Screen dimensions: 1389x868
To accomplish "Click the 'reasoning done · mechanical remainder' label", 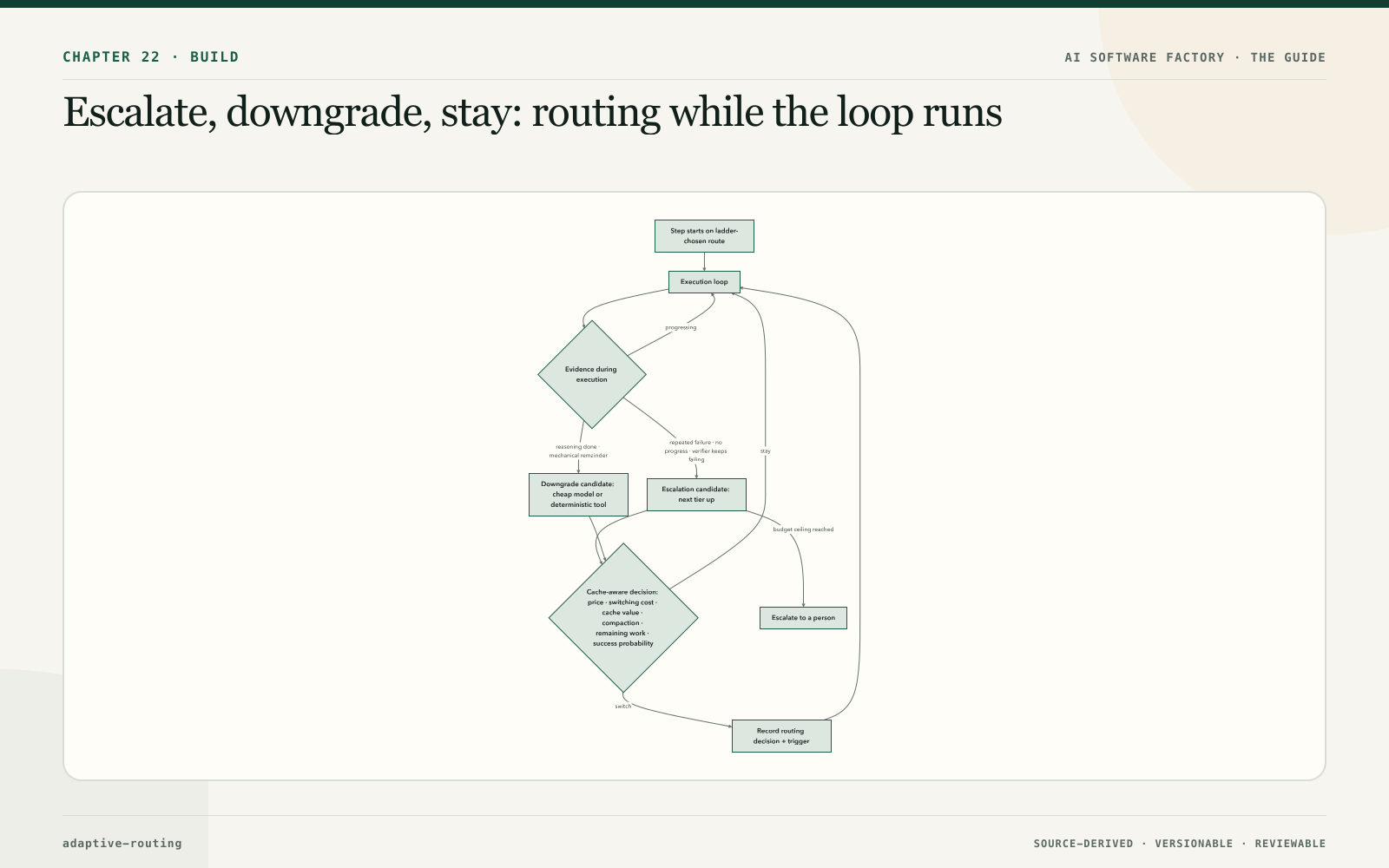I will (x=578, y=451).
